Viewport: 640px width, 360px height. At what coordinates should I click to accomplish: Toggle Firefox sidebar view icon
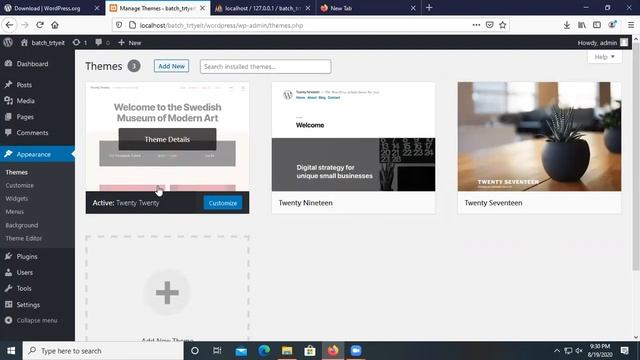[597, 25]
